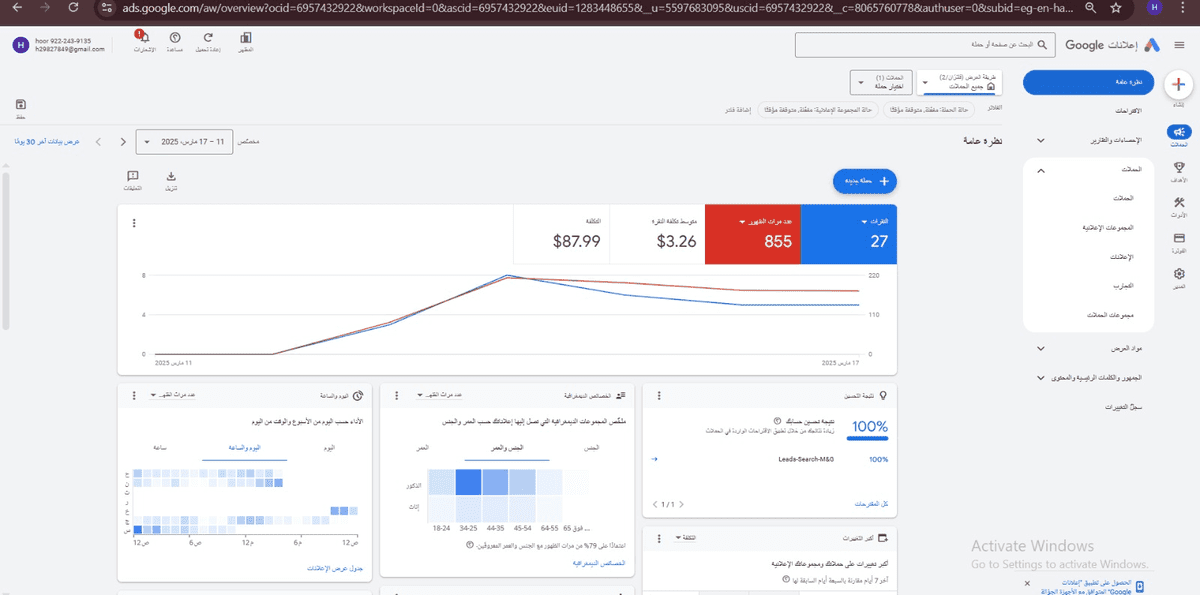
Task: Switch to Hour tab in Day and hour card
Action: [x=159, y=448]
